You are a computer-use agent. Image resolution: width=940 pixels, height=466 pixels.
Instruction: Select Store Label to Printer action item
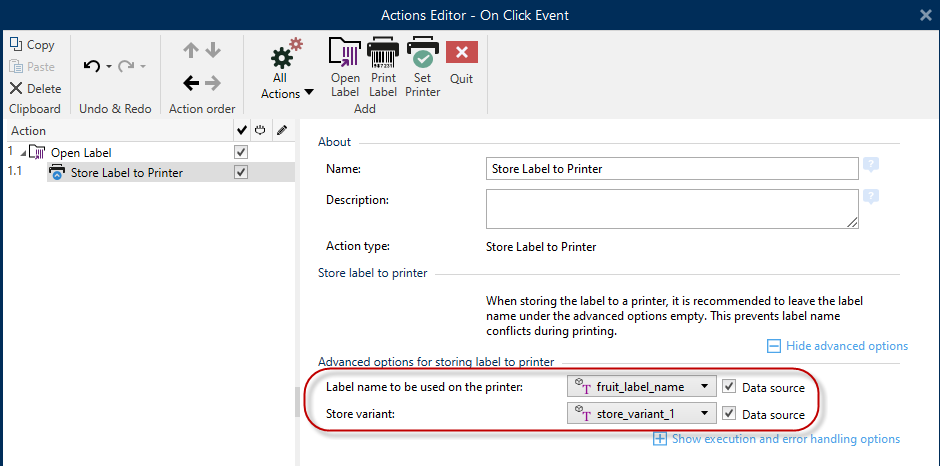(x=126, y=173)
